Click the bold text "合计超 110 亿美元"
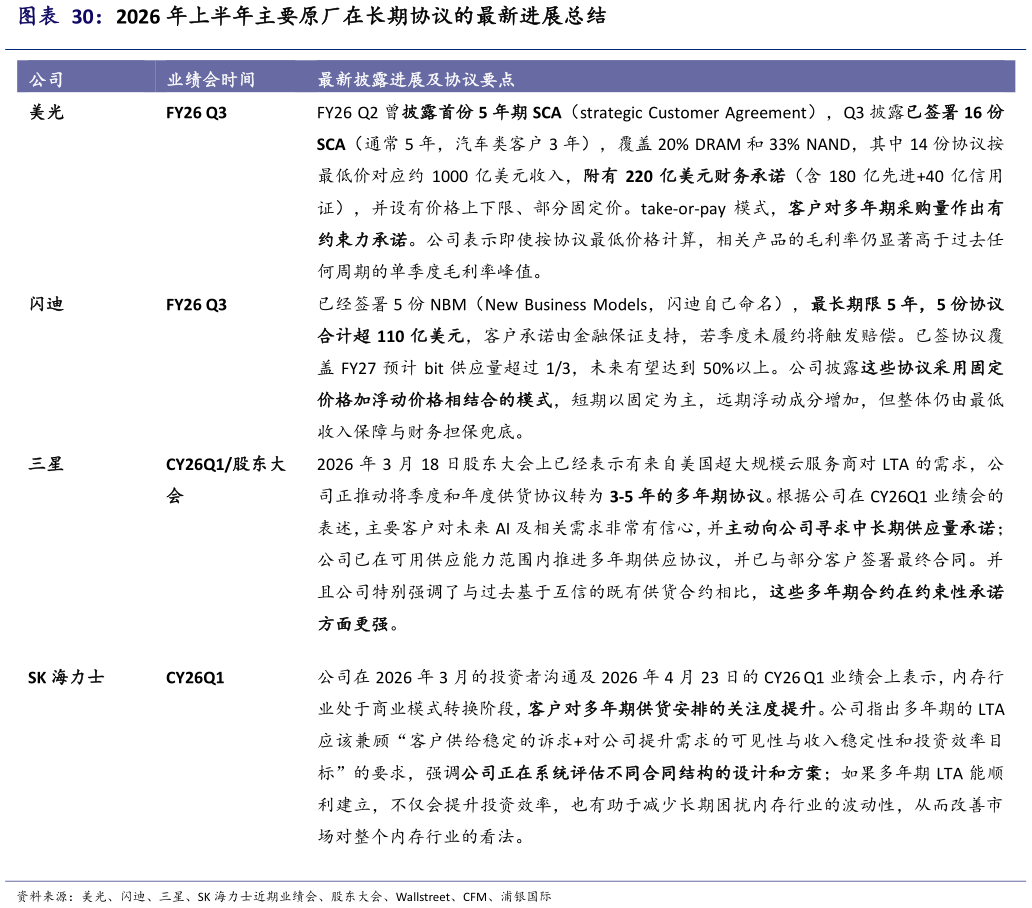 point(391,336)
